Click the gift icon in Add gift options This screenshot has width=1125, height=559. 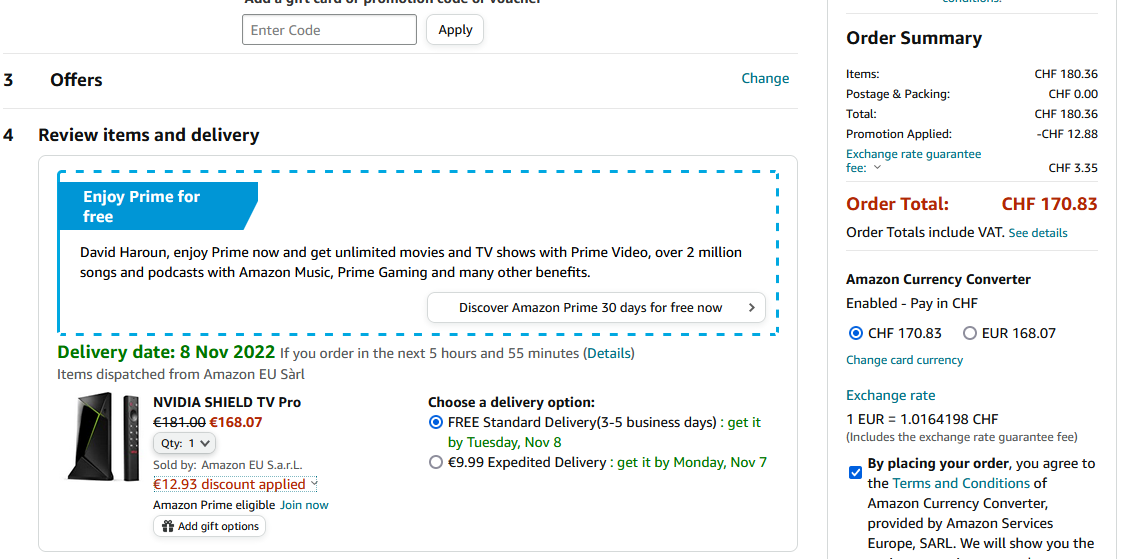click(168, 527)
